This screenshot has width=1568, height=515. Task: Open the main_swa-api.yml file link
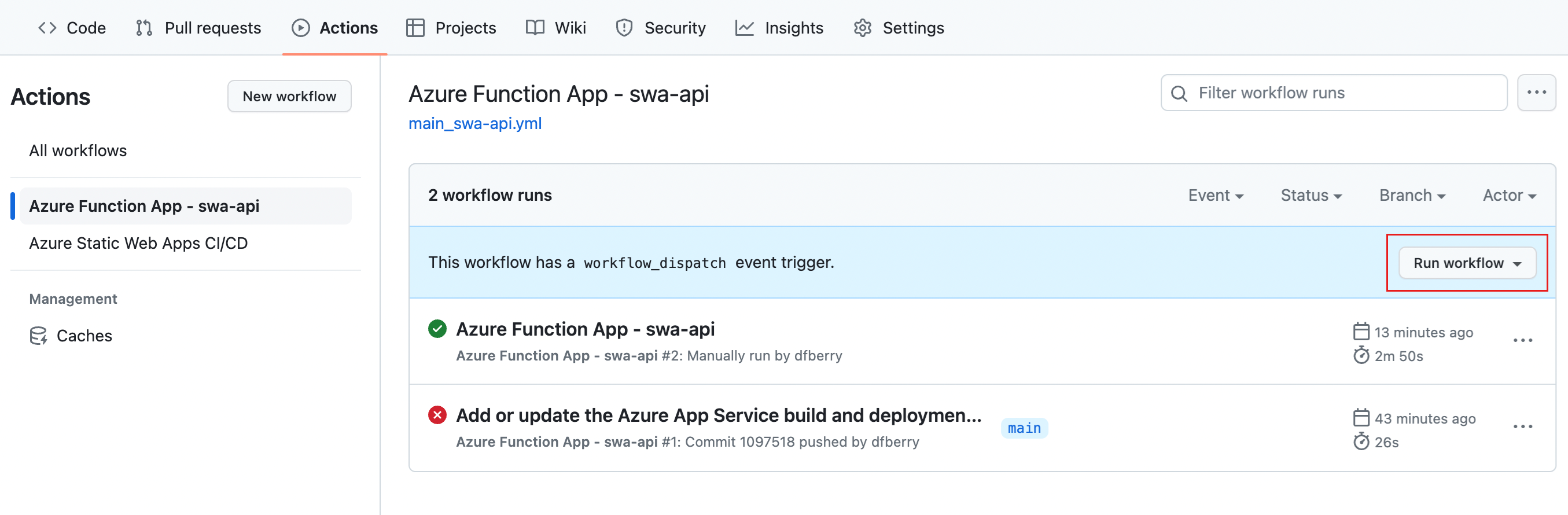(475, 124)
